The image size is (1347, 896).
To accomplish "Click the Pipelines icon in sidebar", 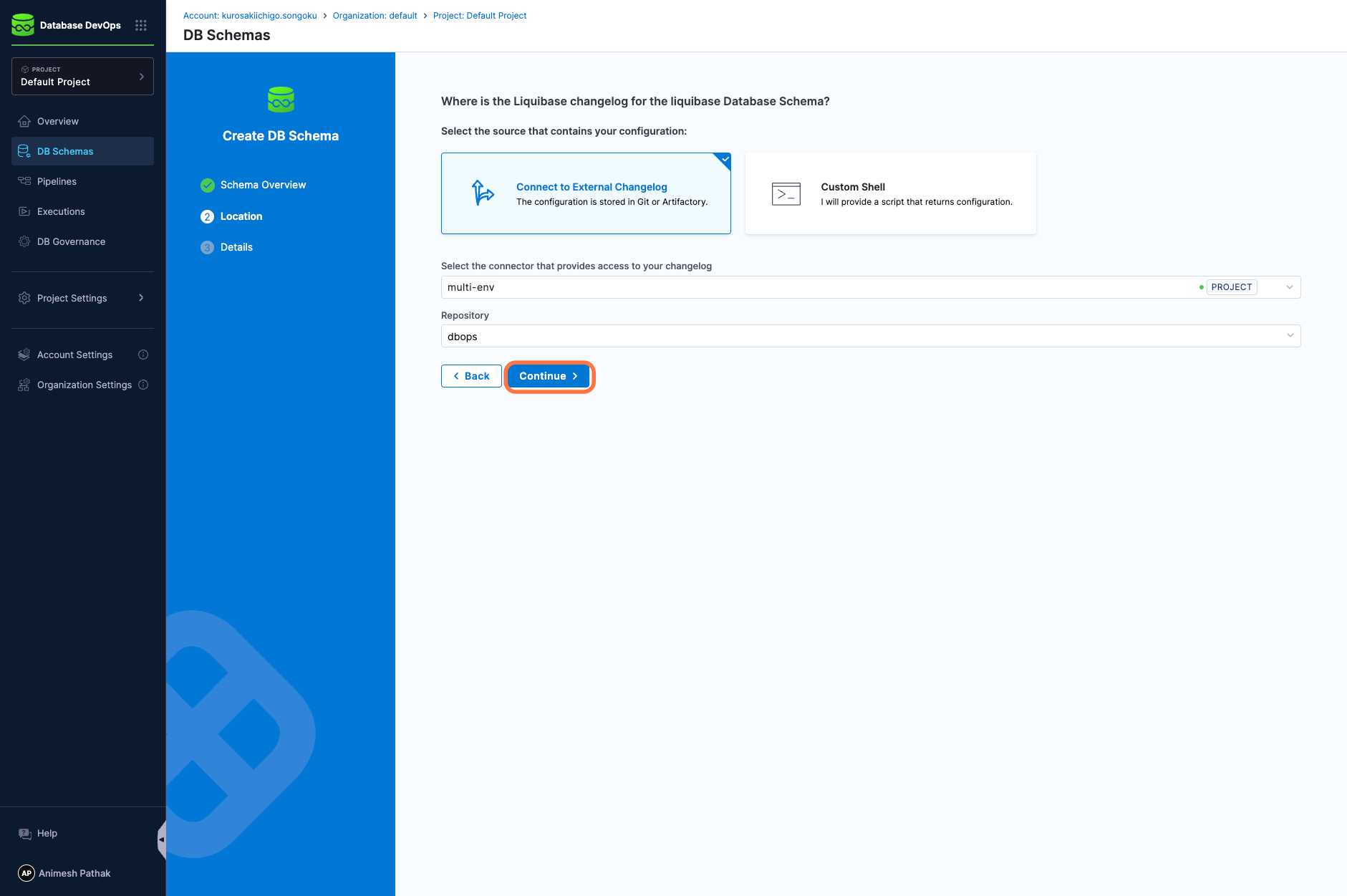I will (x=24, y=181).
